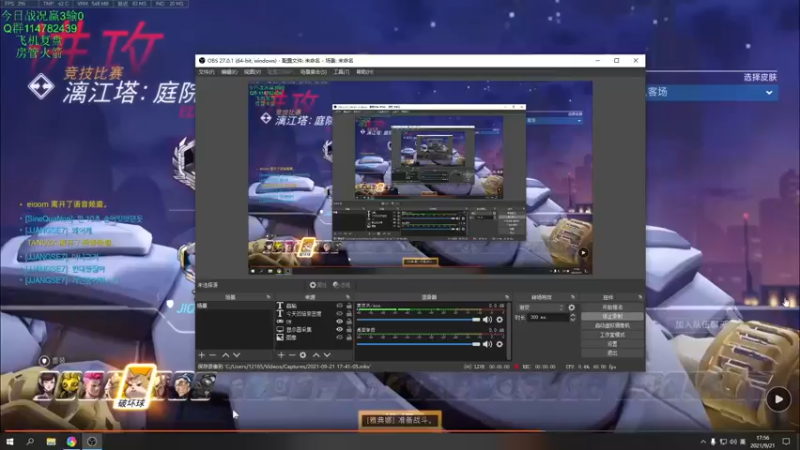Viewport: 800px width, 450px height.
Task: Select the 显示器采集 source row
Action: 314,330
